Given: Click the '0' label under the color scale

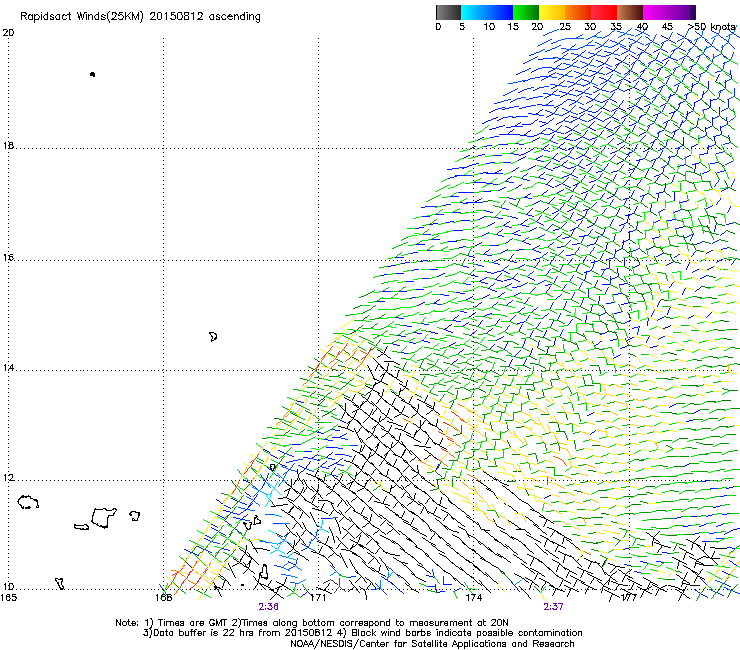Looking at the screenshot, I should 438,27.
